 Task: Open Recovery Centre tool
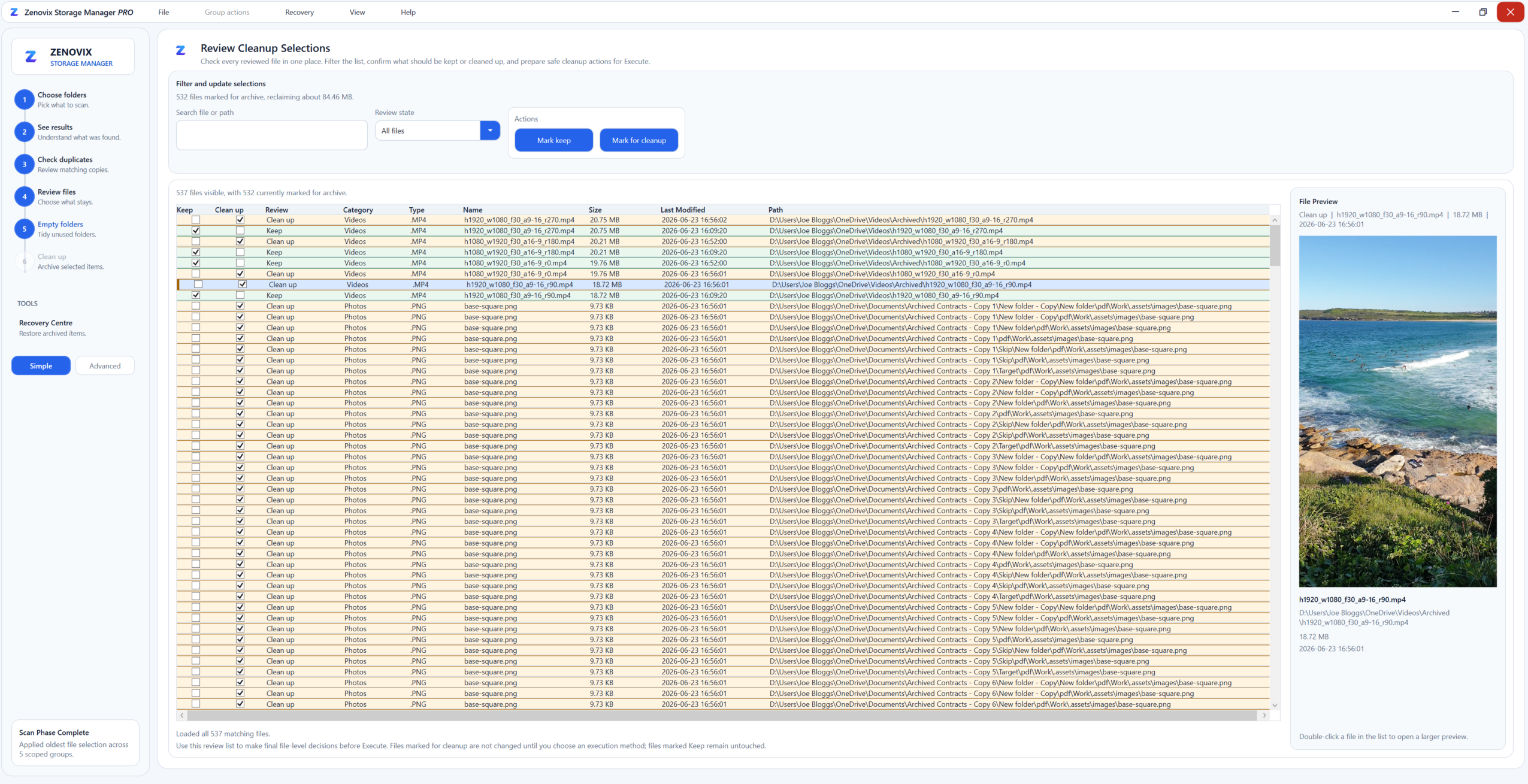click(53, 328)
